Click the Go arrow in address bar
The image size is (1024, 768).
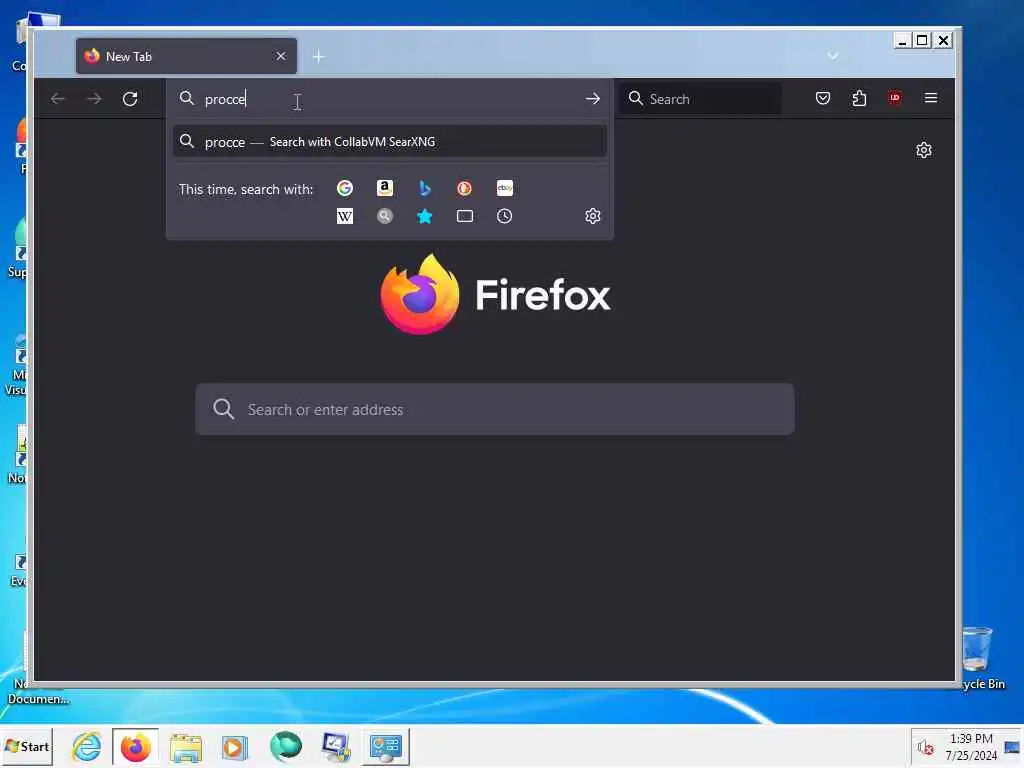tap(592, 99)
